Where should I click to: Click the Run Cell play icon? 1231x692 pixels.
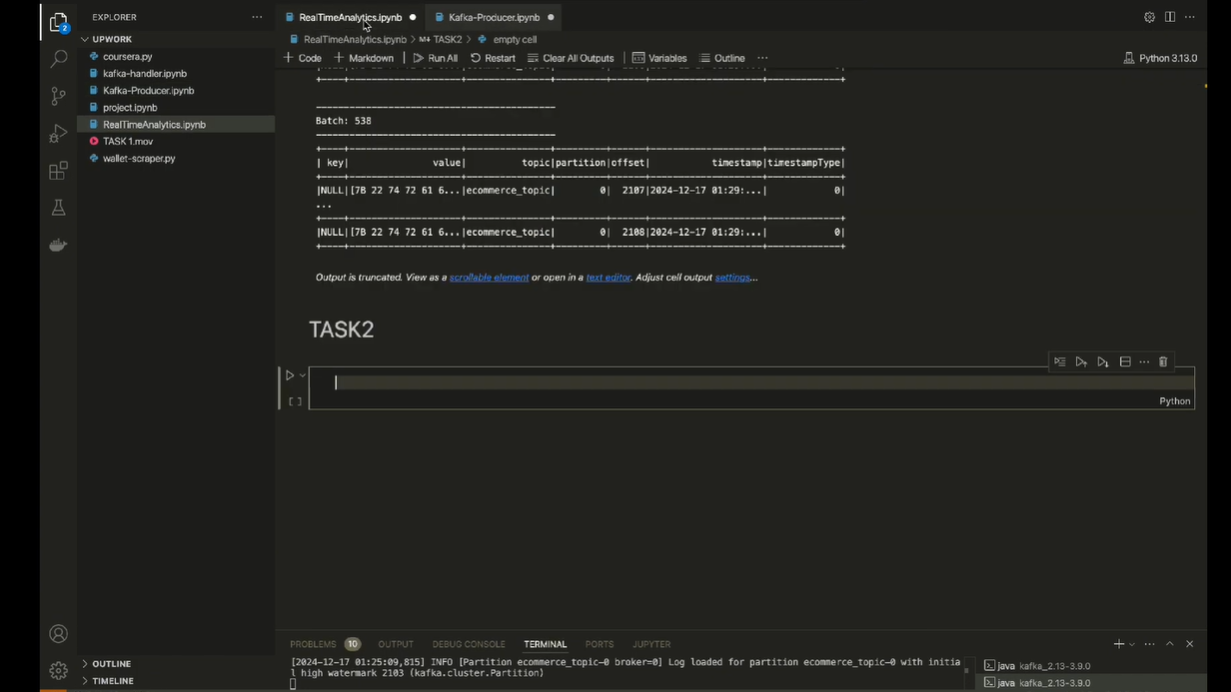289,376
